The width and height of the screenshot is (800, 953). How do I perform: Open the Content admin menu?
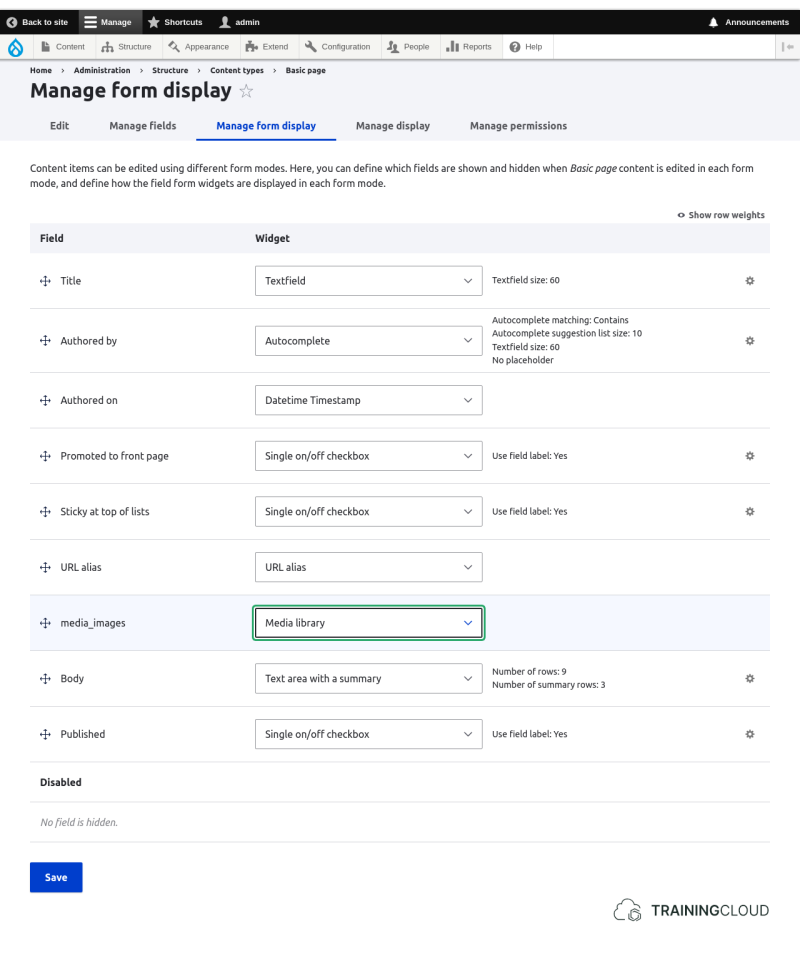(x=63, y=47)
